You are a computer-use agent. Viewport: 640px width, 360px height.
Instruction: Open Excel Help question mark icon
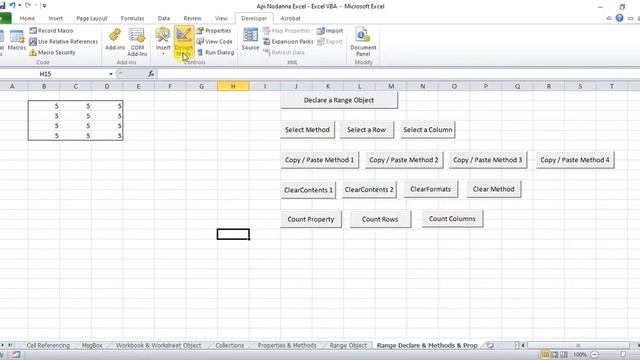[x=620, y=18]
